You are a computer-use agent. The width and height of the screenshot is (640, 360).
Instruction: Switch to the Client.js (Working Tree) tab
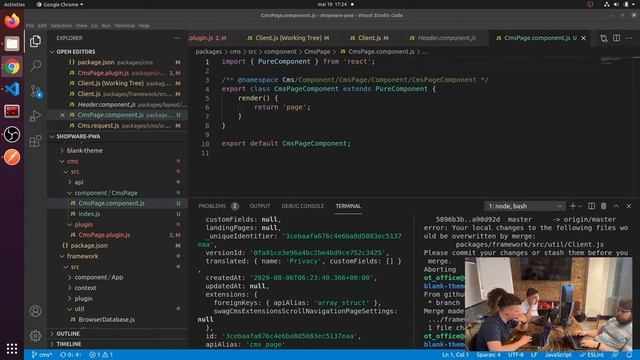pos(288,38)
